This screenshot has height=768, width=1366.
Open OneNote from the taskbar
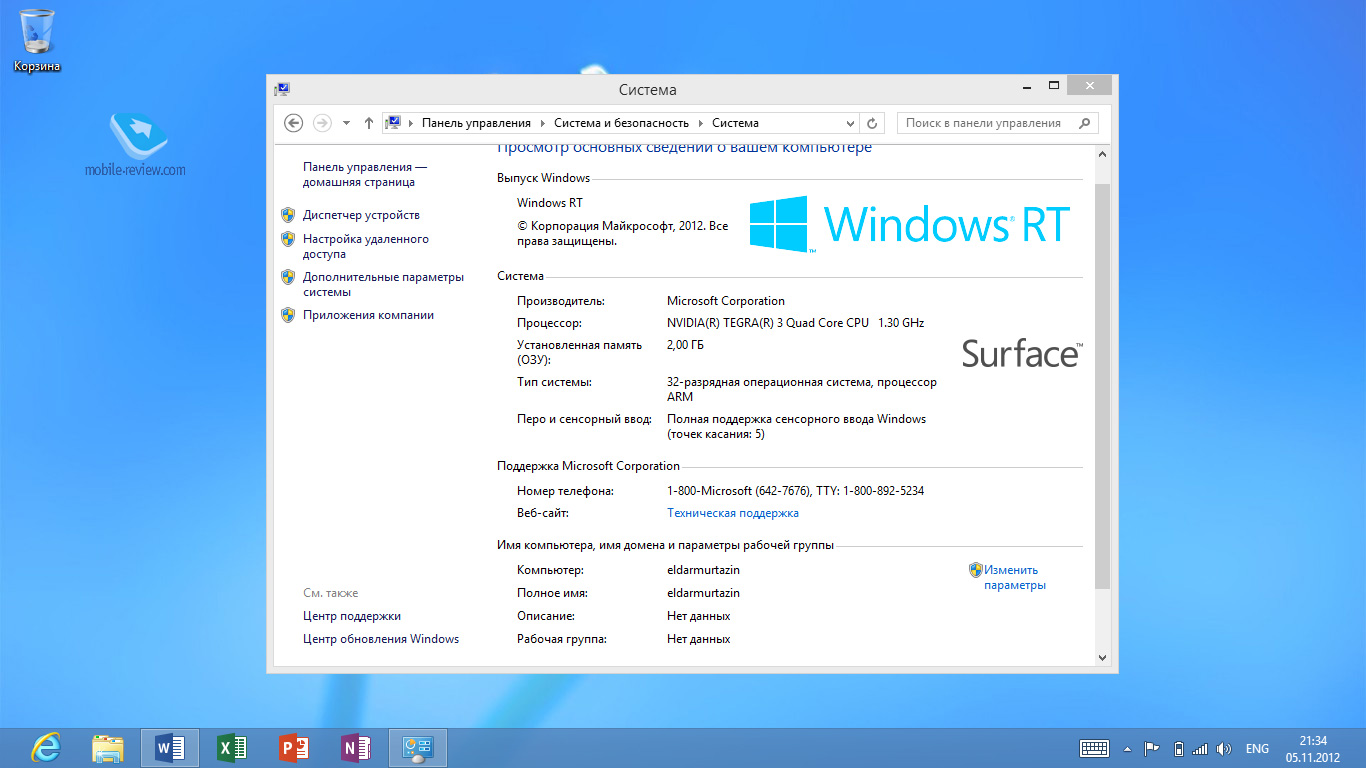356,748
